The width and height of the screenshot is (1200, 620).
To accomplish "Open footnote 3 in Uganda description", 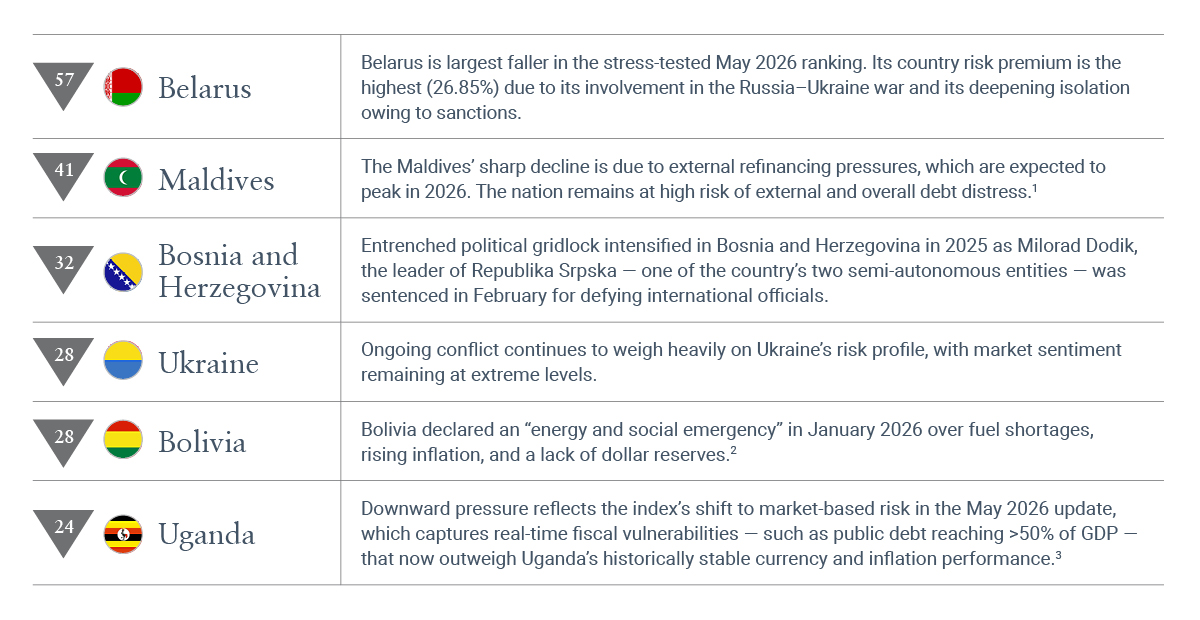I will (x=1057, y=553).
